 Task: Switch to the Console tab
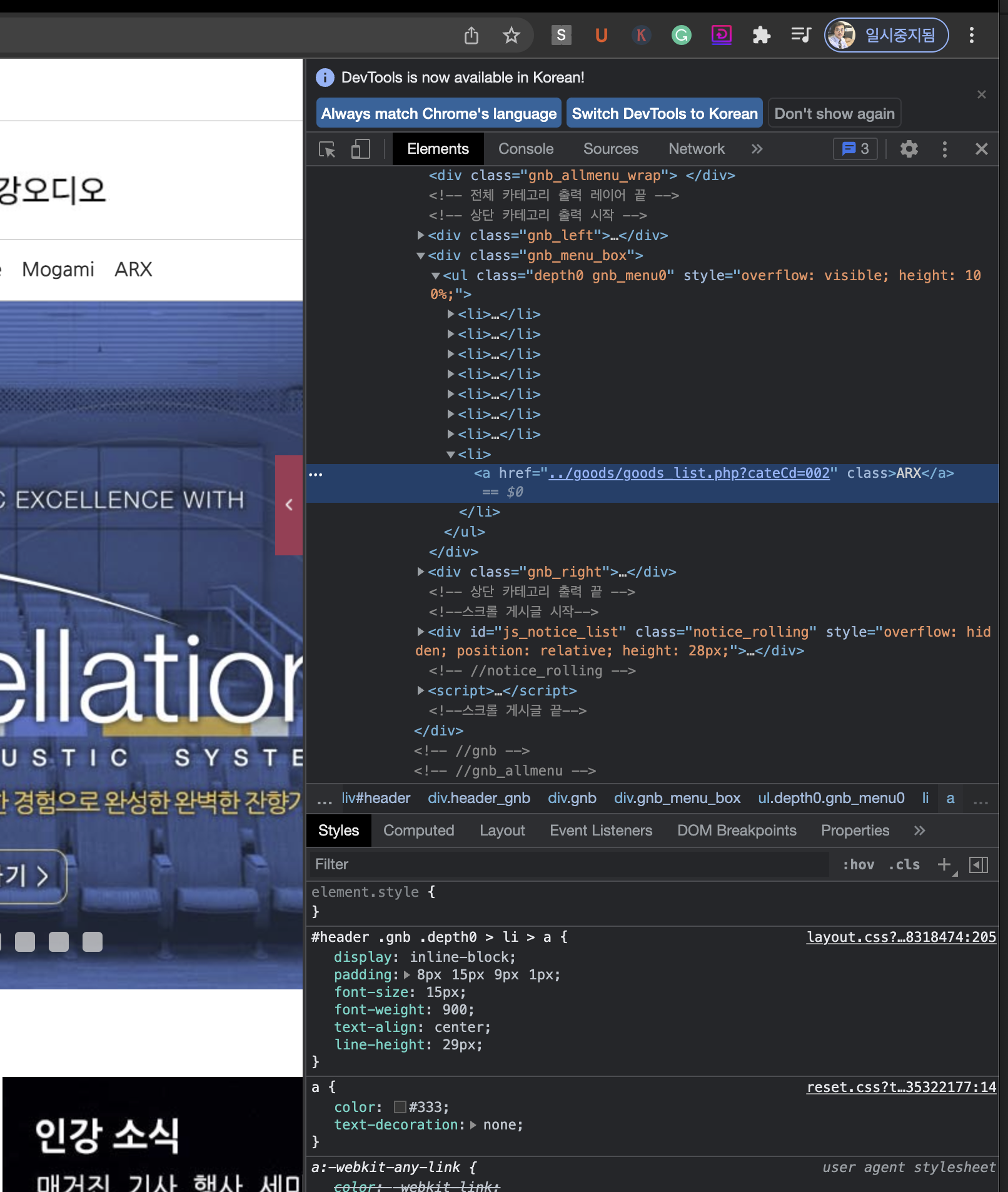click(526, 149)
